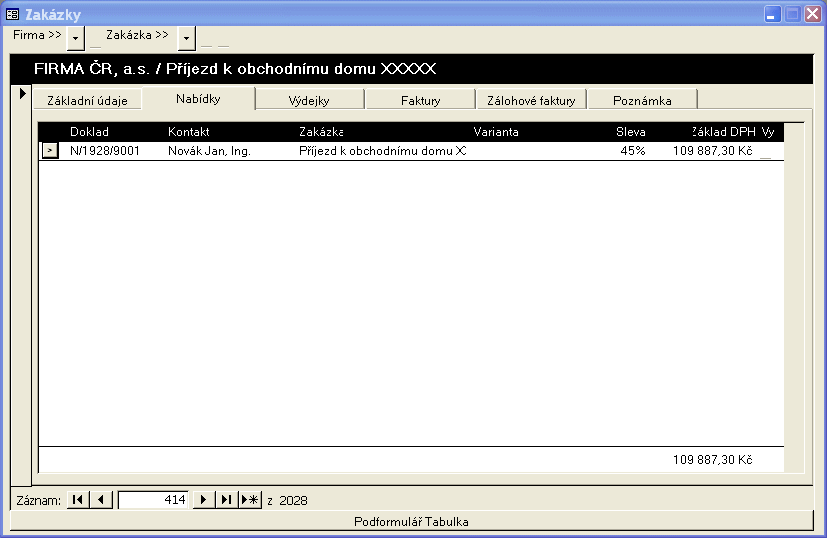Screen dimensions: 827x538
Task: Expand the Zakázka dropdown arrow
Action: click(x=186, y=38)
